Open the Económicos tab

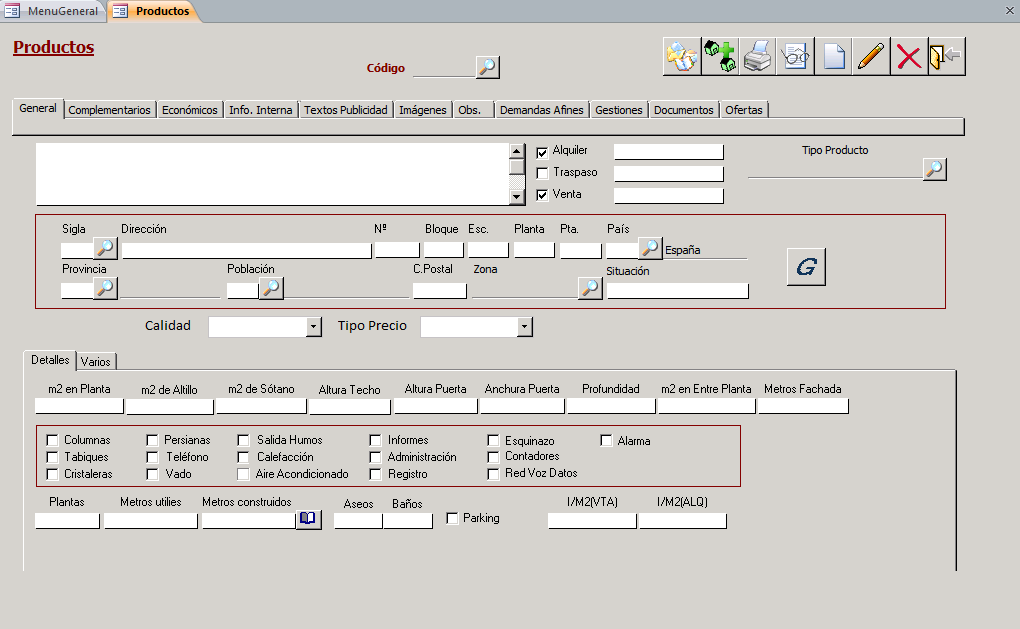pyautogui.click(x=189, y=110)
